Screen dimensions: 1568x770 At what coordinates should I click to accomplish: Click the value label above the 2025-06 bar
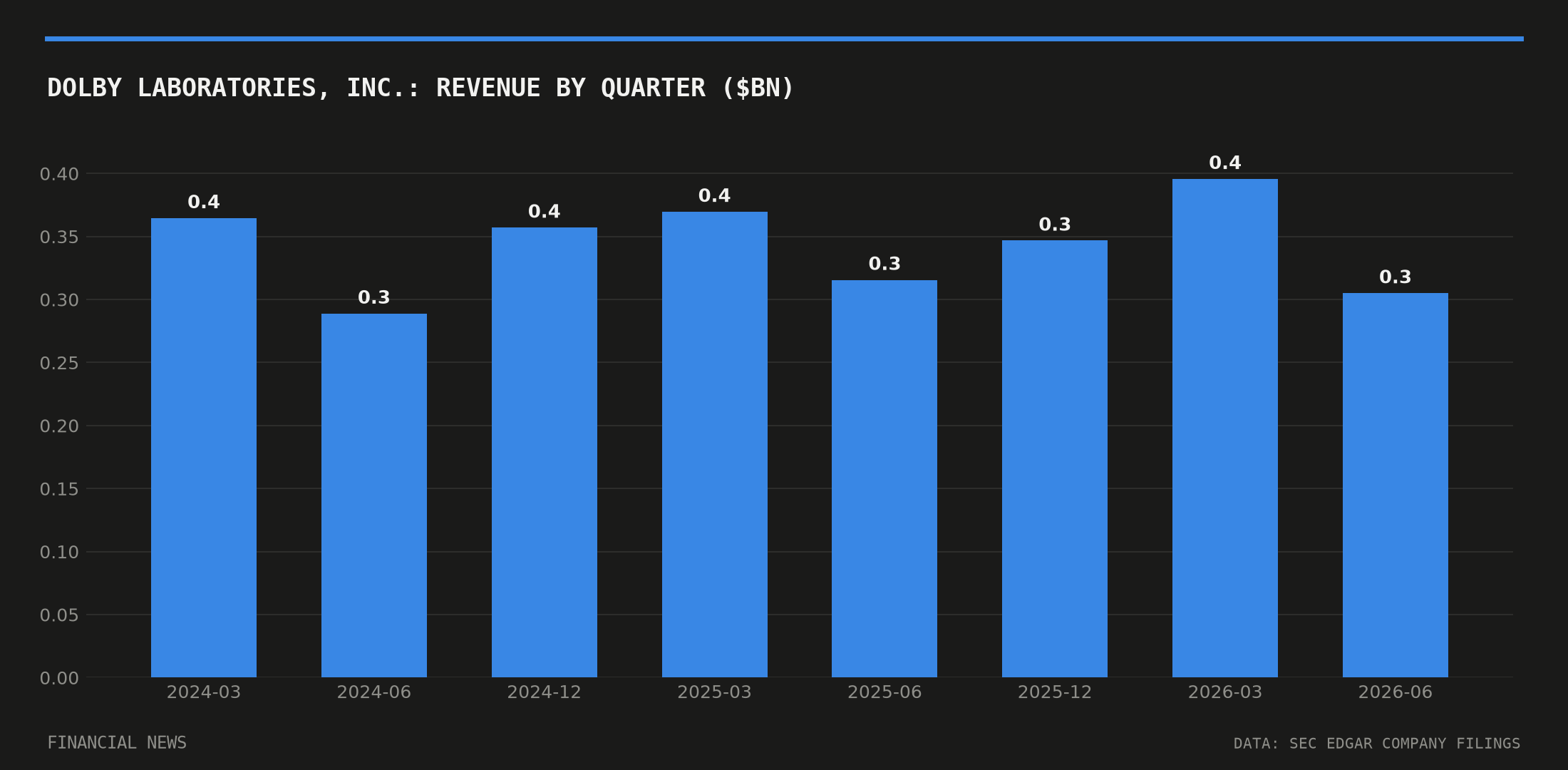884,264
